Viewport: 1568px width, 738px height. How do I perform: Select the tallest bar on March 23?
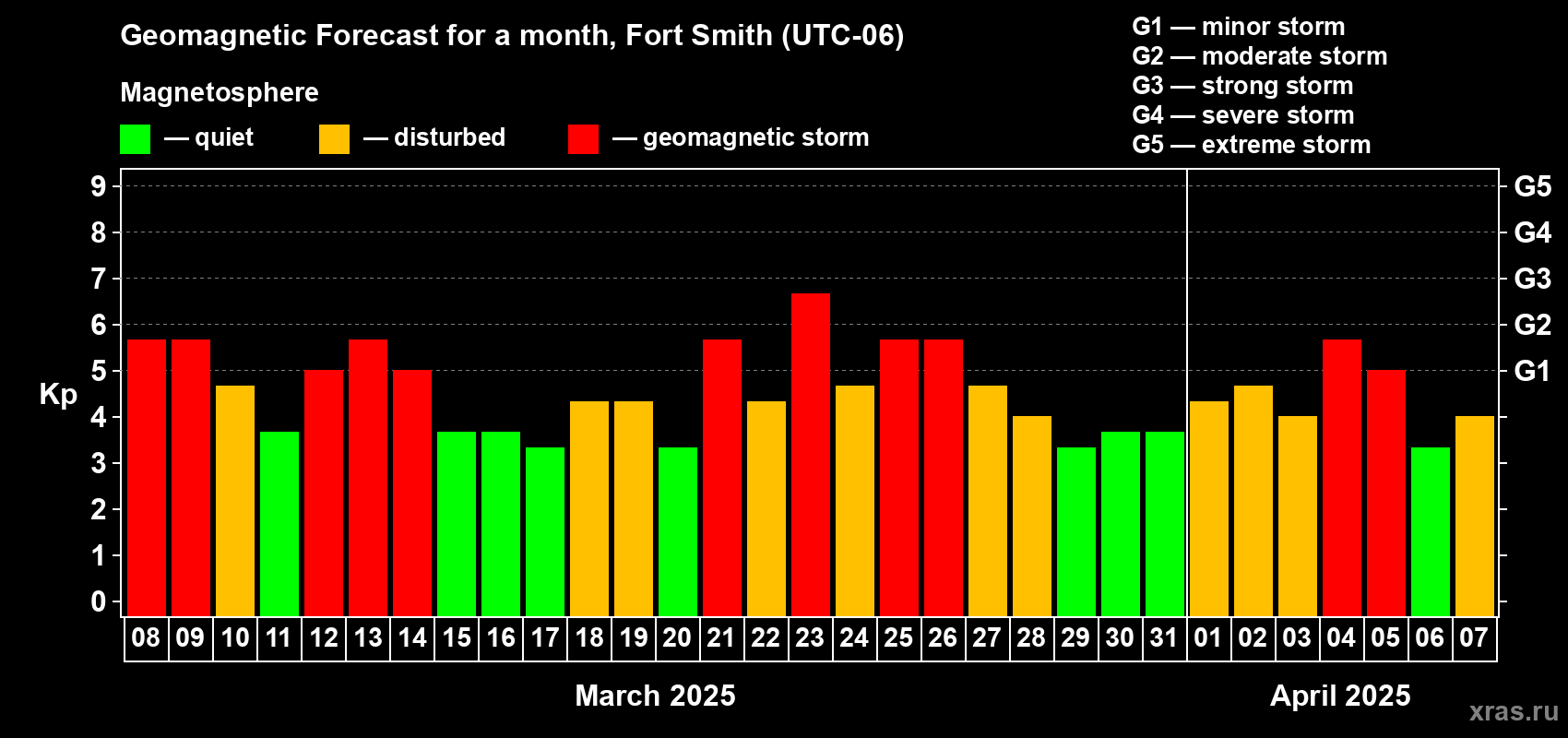pos(811,455)
